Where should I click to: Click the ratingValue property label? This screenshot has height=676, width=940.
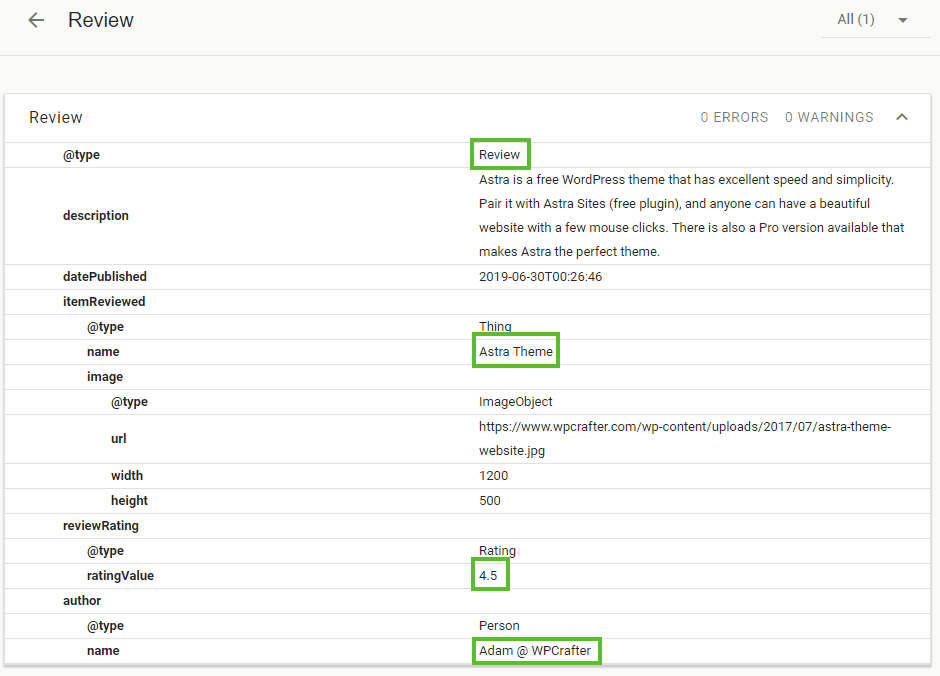(x=120, y=576)
